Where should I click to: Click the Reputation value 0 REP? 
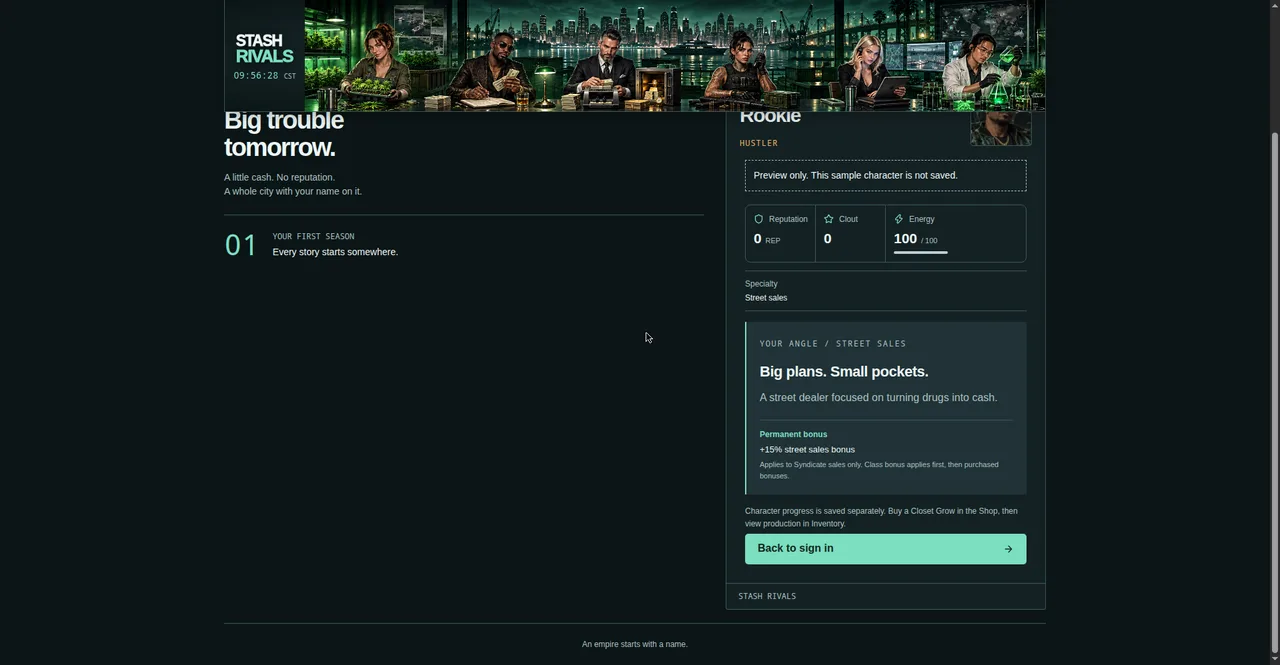coord(767,239)
